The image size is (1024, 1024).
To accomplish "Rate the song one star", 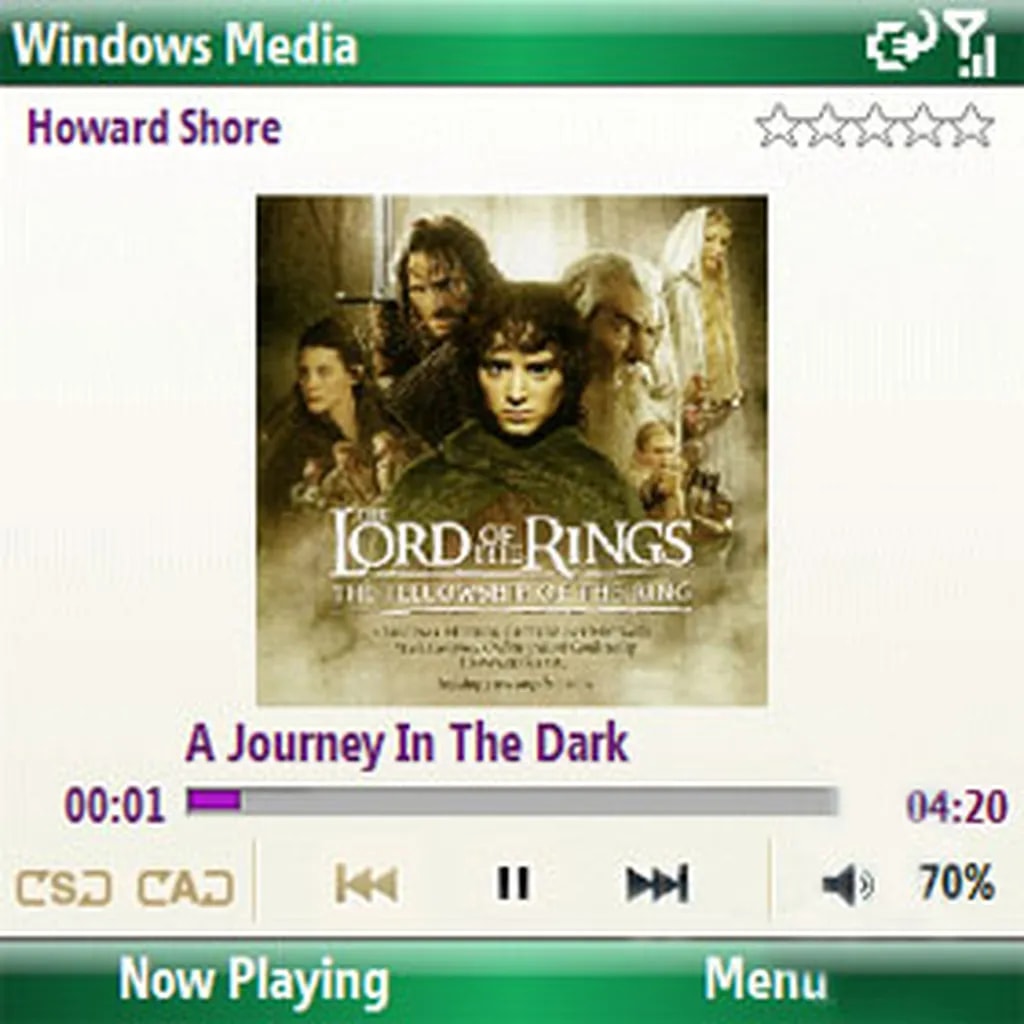I will 779,125.
